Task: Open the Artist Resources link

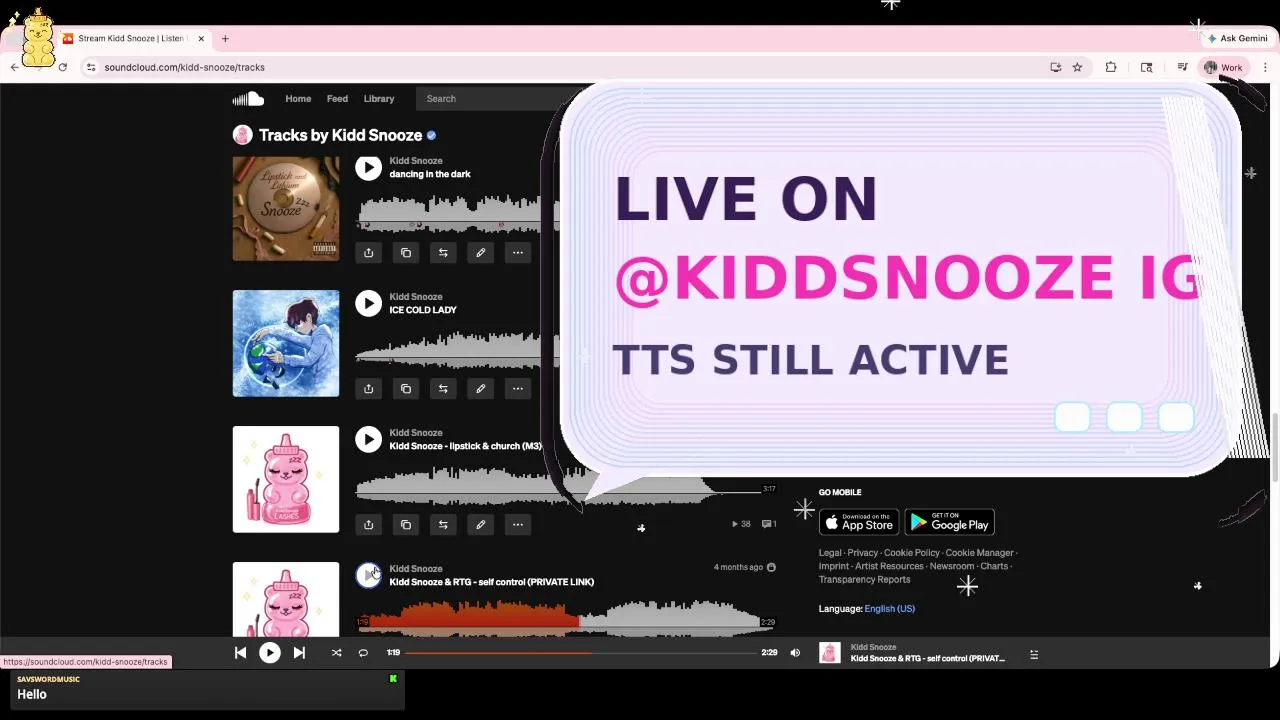Action: [889, 566]
